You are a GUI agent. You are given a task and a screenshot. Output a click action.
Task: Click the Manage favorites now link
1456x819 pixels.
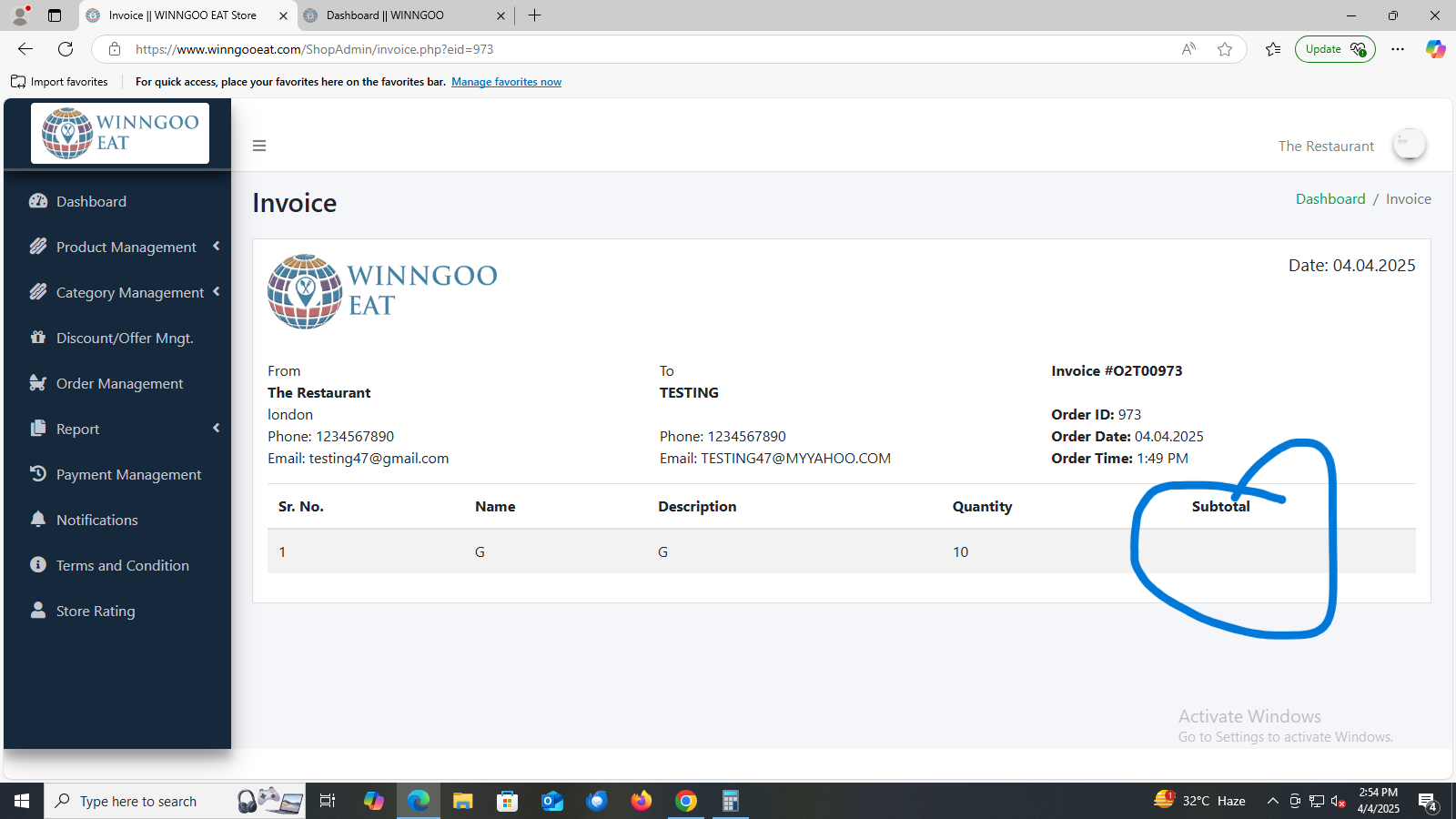tap(506, 82)
